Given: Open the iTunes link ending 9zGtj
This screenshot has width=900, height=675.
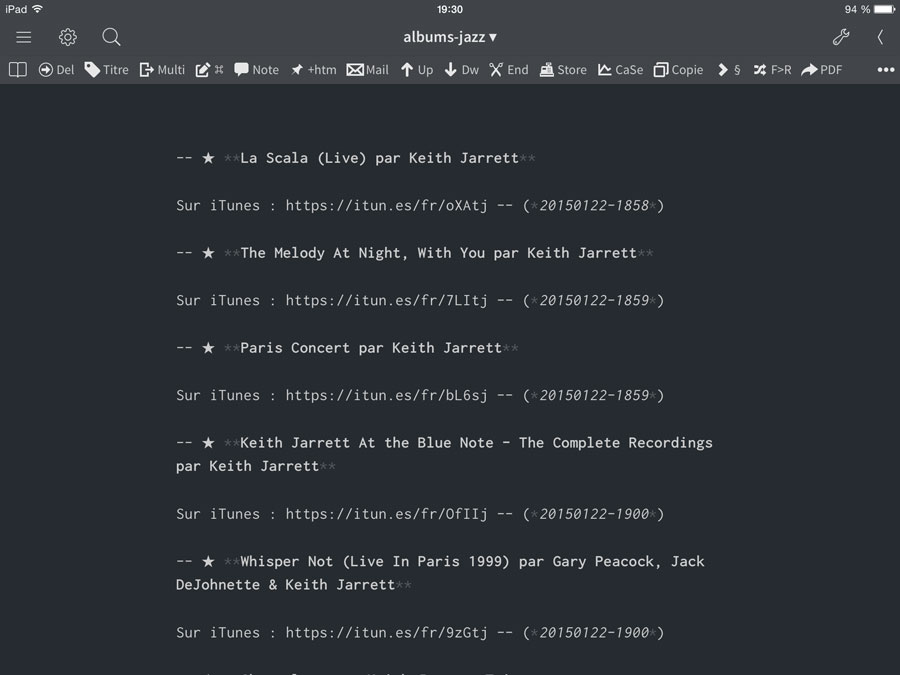Looking at the screenshot, I should pos(386,633).
